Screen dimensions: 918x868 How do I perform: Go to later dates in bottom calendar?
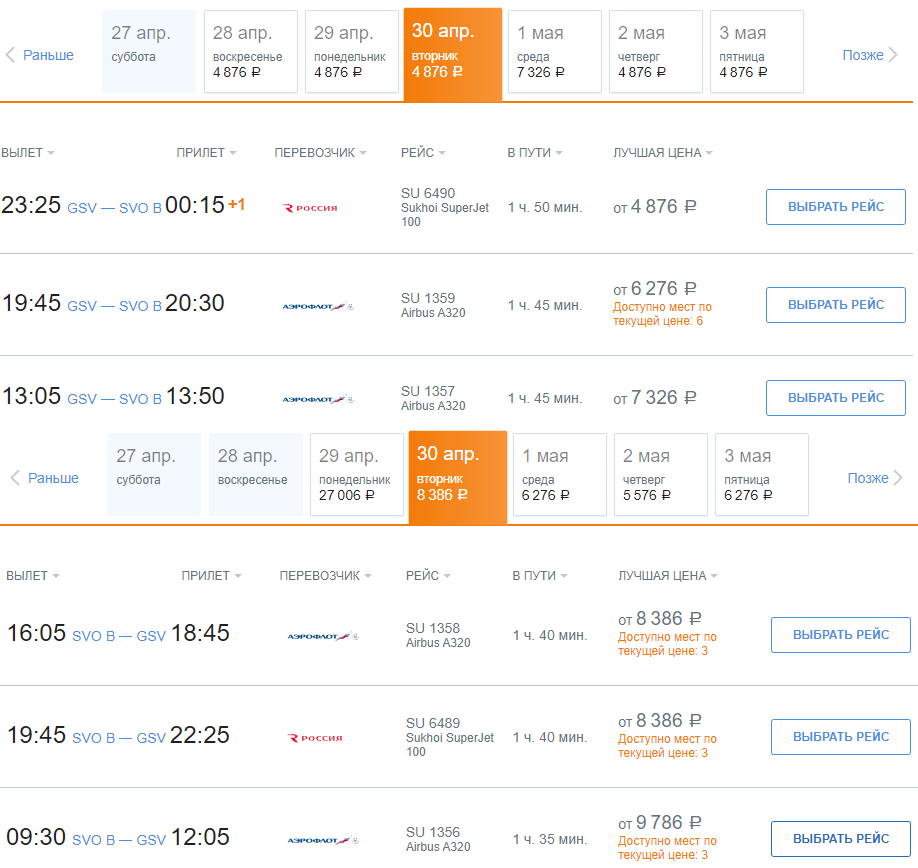[872, 478]
